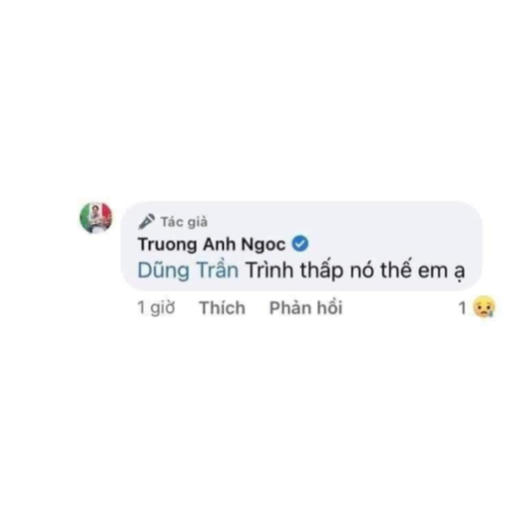Like the comment with 'Thích'
The height and width of the screenshot is (512, 512).
222,307
